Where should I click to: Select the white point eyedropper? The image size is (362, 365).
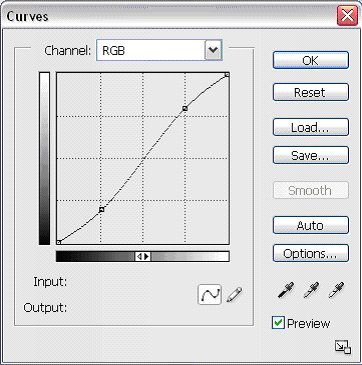(336, 290)
